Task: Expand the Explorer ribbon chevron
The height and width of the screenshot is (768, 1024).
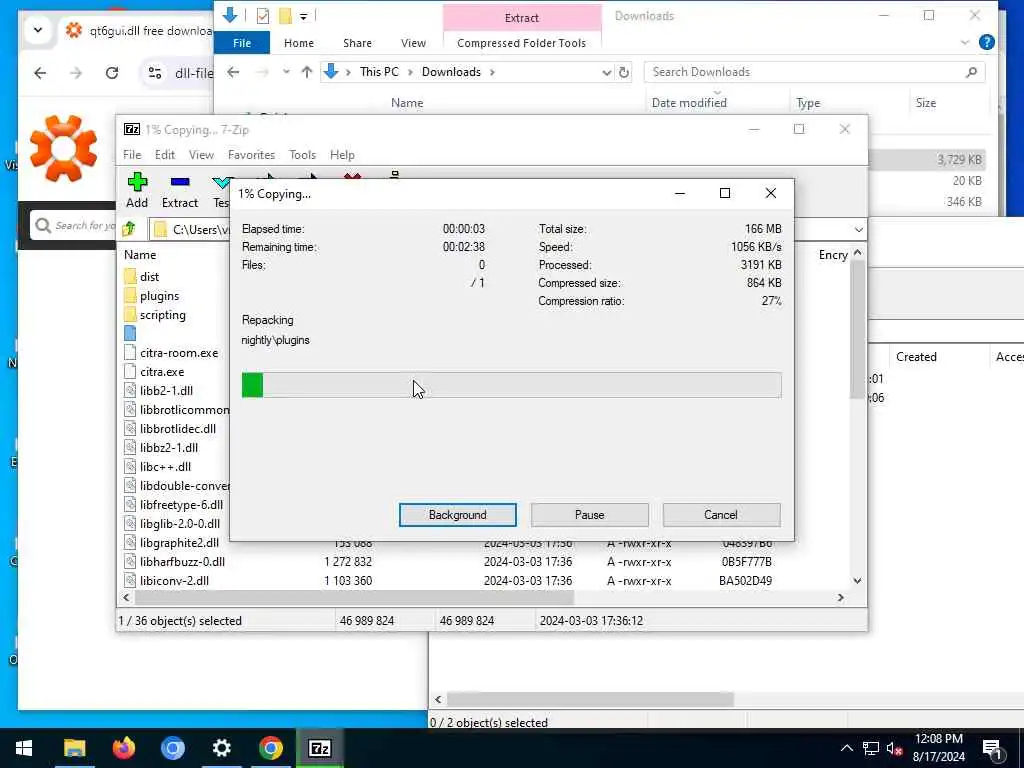Action: pos(965,42)
